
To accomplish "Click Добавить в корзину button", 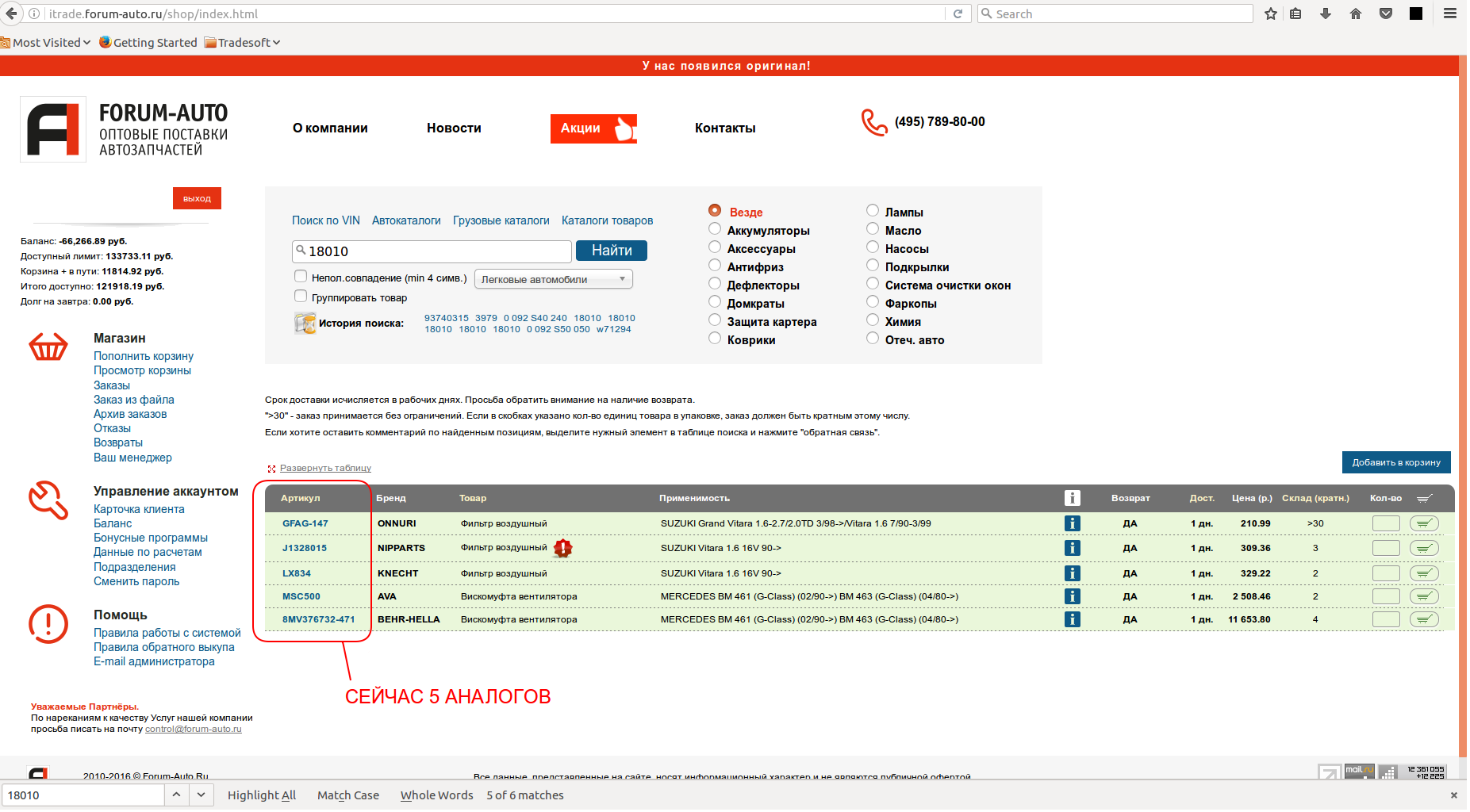I will click(x=1396, y=462).
